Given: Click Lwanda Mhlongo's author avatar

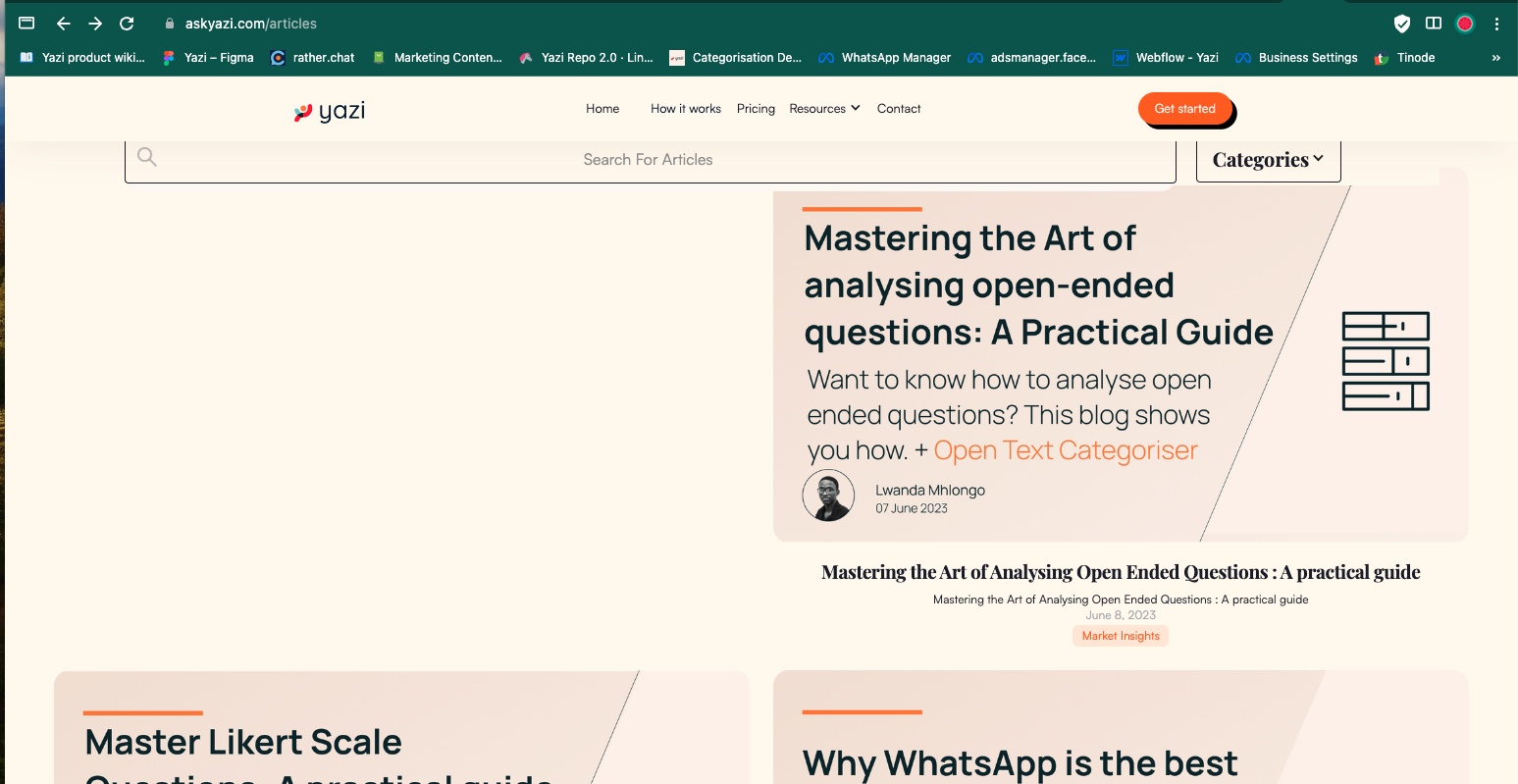Looking at the screenshot, I should (x=828, y=496).
